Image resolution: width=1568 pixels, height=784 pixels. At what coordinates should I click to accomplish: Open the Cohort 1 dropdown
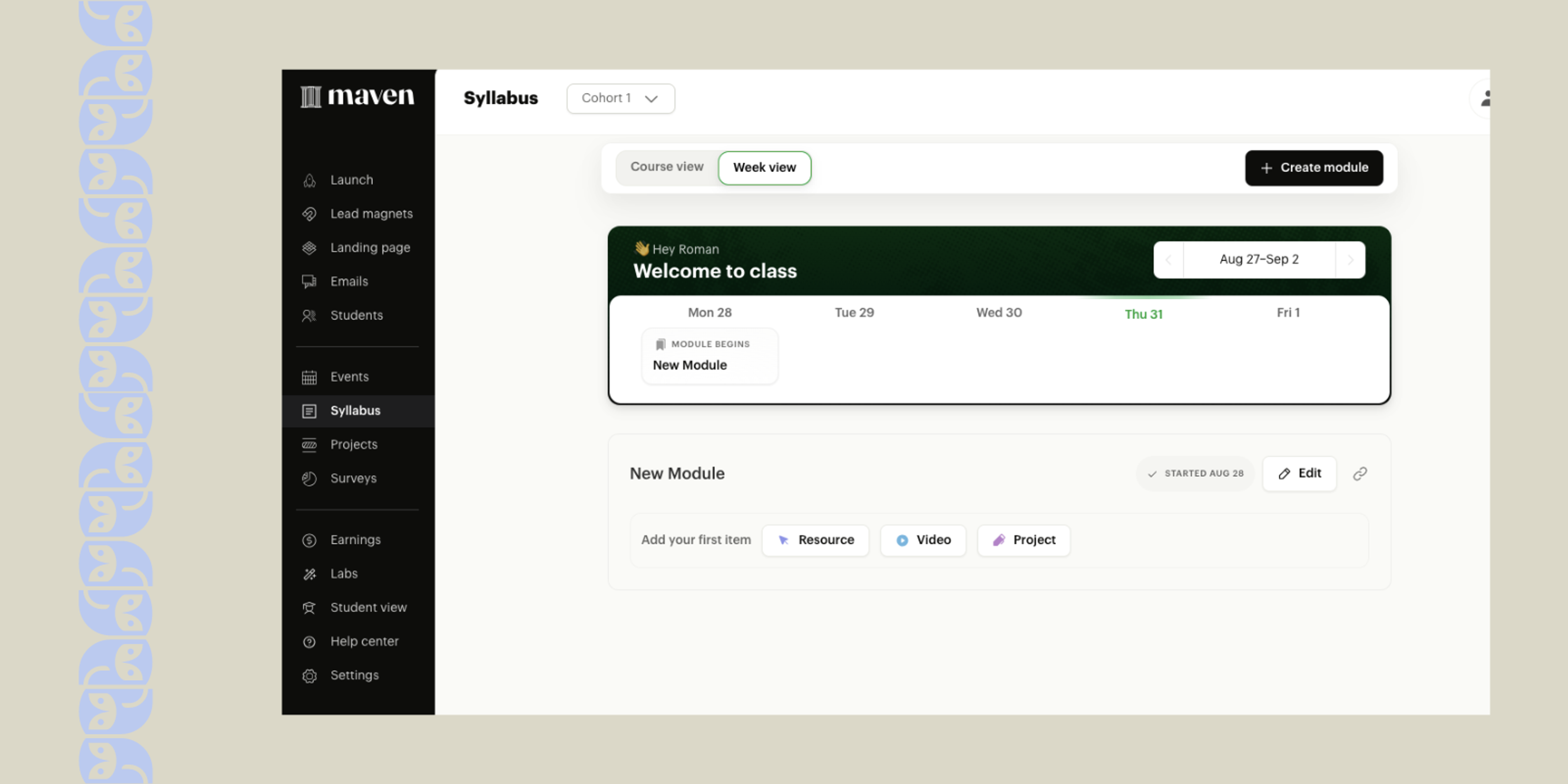coord(620,98)
